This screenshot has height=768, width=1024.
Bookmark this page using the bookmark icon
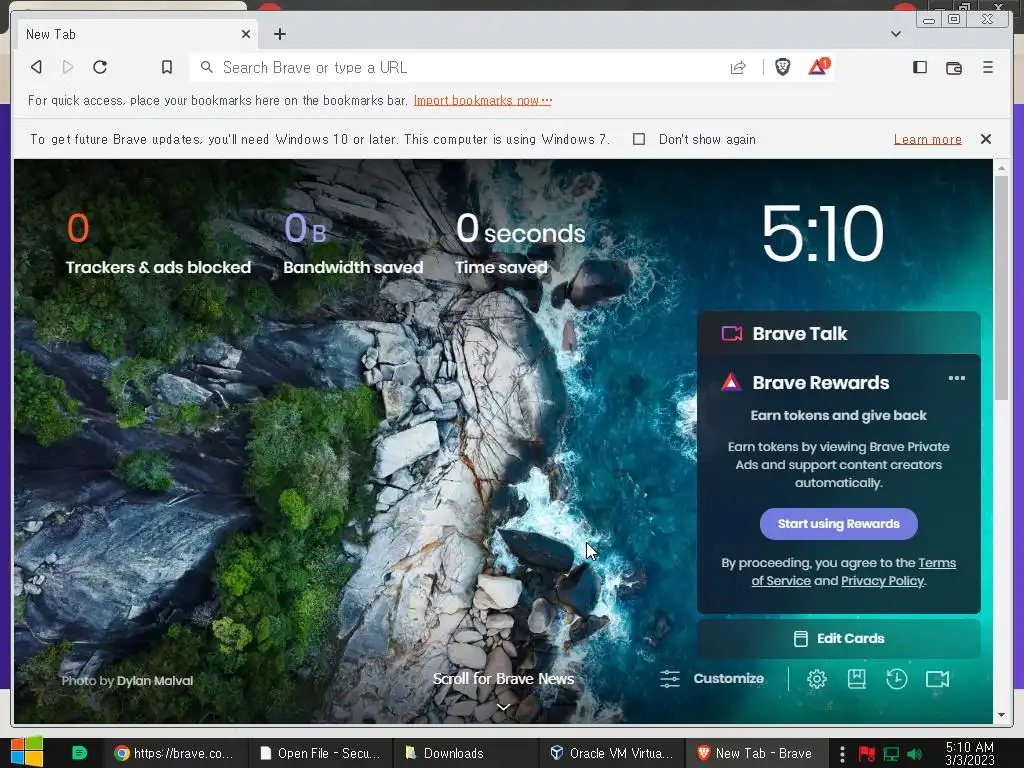167,67
